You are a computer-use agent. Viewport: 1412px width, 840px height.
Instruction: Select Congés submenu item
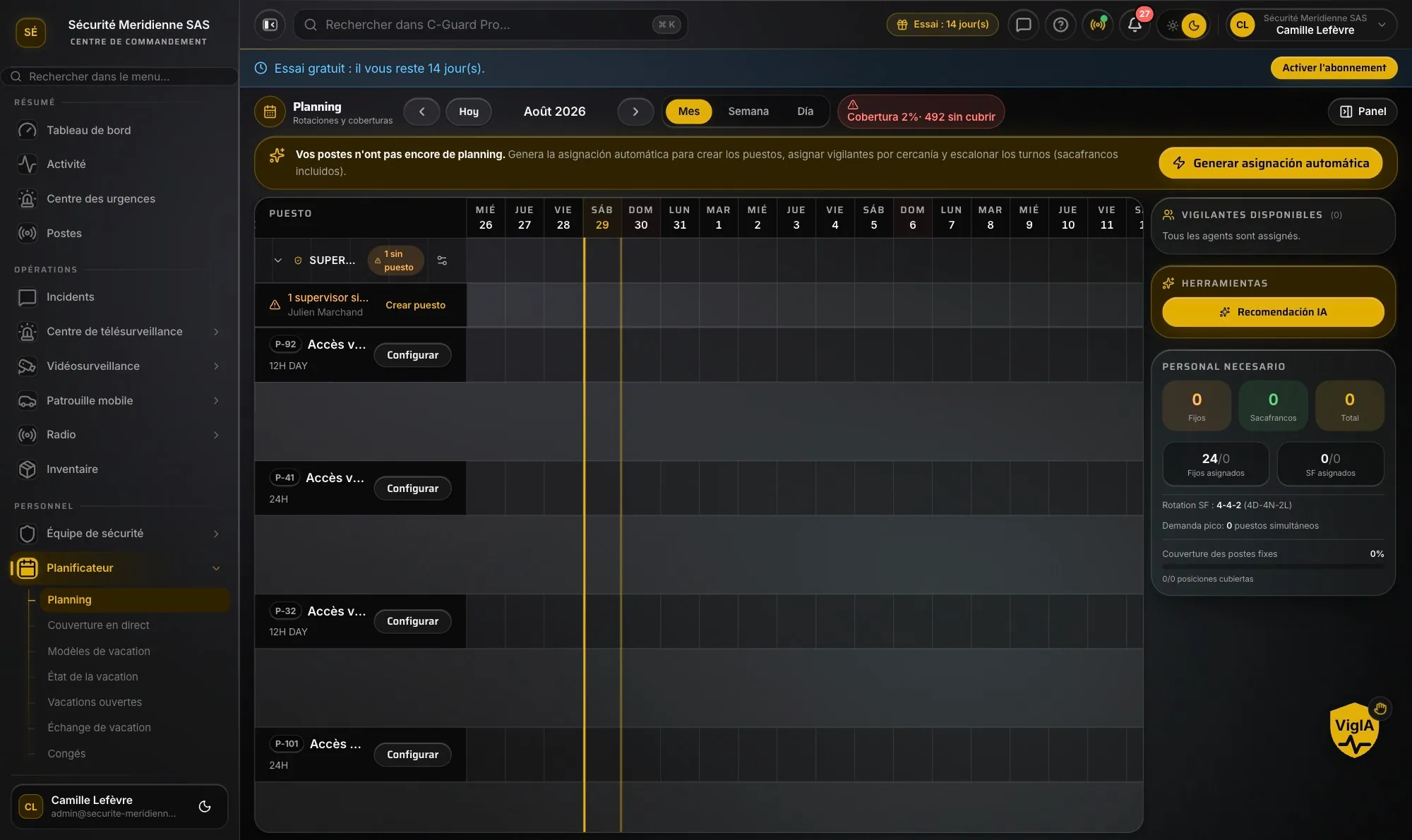(66, 753)
